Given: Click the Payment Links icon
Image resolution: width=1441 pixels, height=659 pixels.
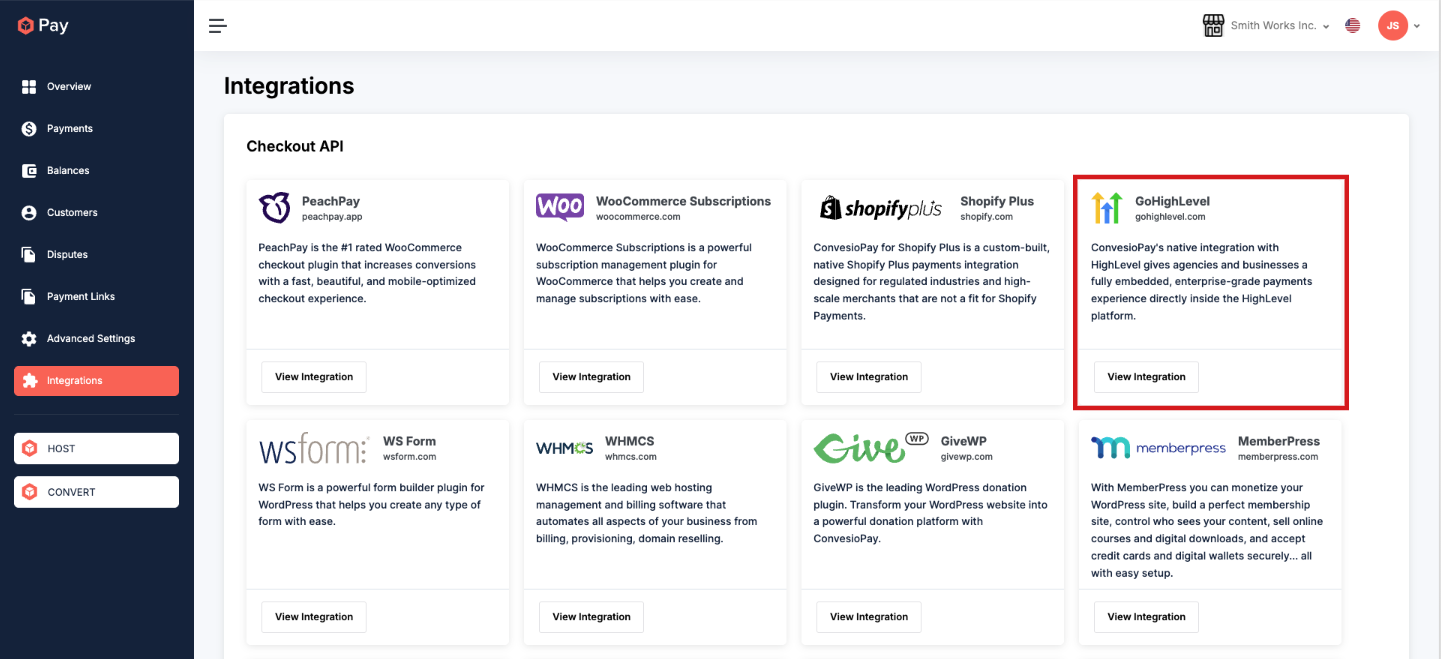Looking at the screenshot, I should pos(29,297).
